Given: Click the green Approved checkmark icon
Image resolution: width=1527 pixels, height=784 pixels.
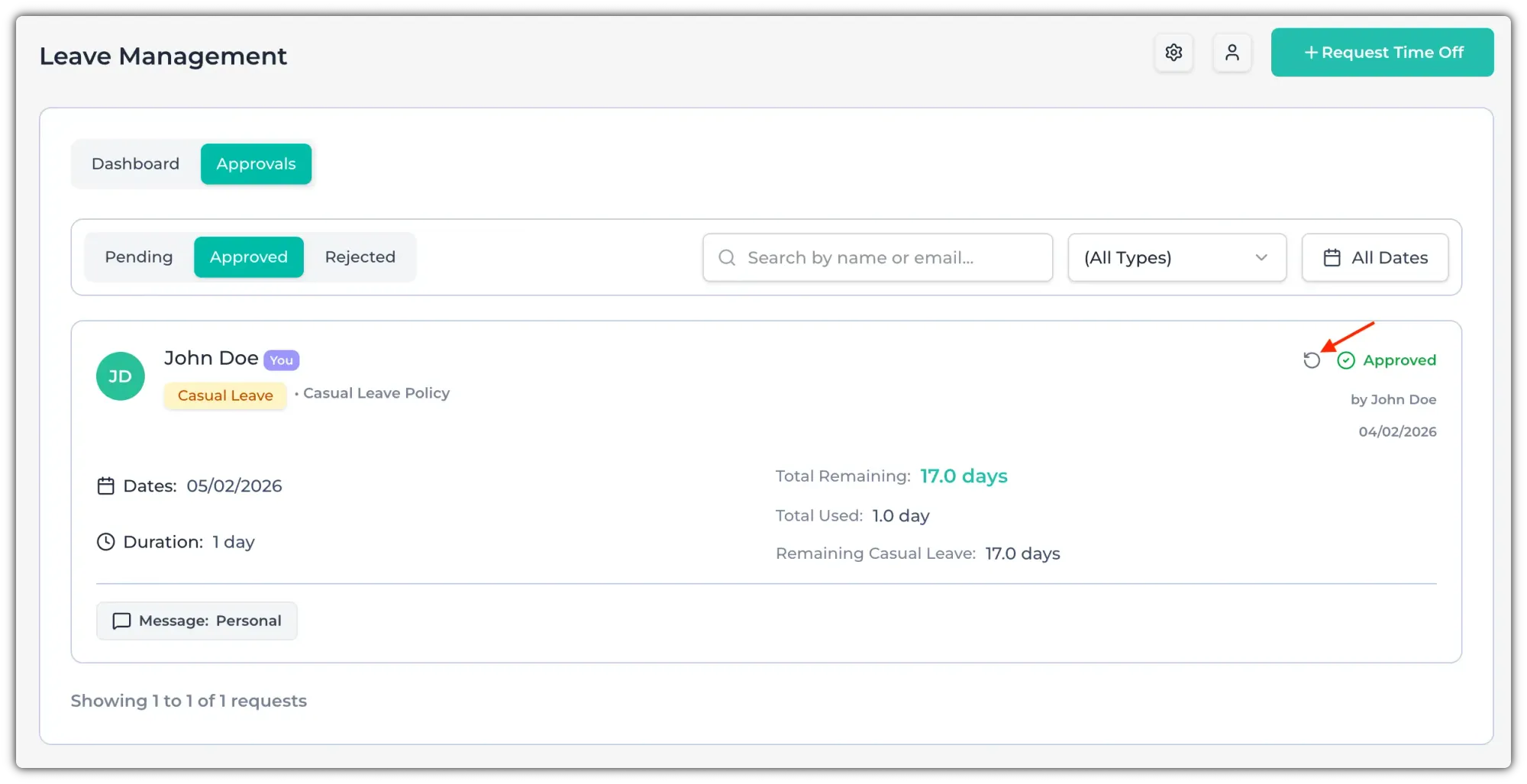Looking at the screenshot, I should [x=1346, y=360].
